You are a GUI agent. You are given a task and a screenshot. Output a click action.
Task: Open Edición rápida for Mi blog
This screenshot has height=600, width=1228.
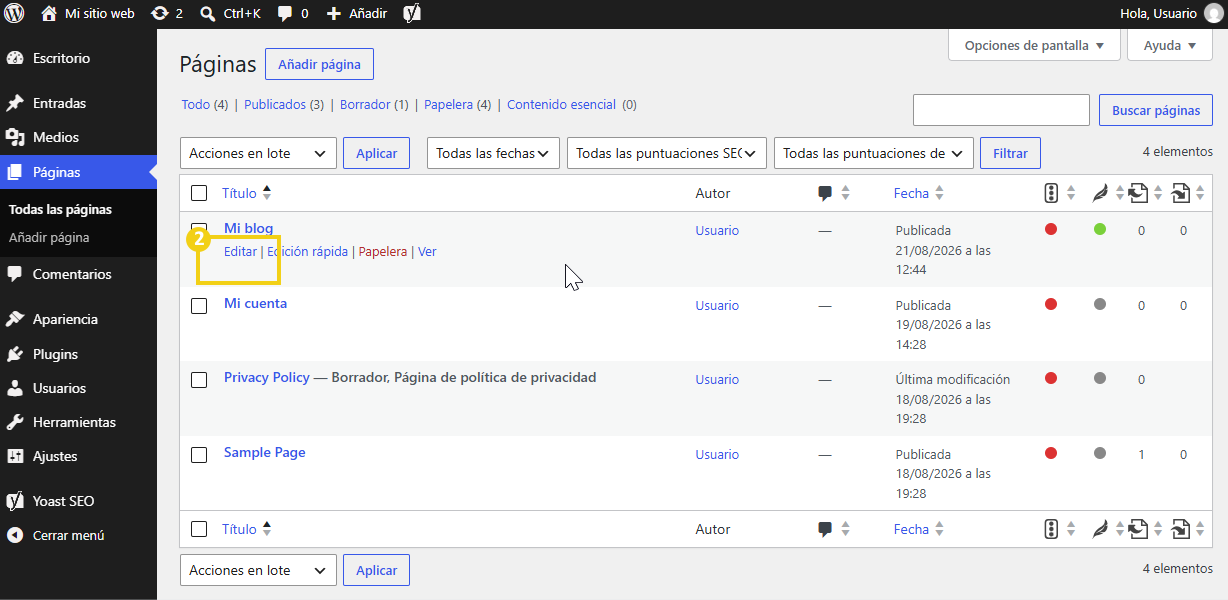pos(307,252)
